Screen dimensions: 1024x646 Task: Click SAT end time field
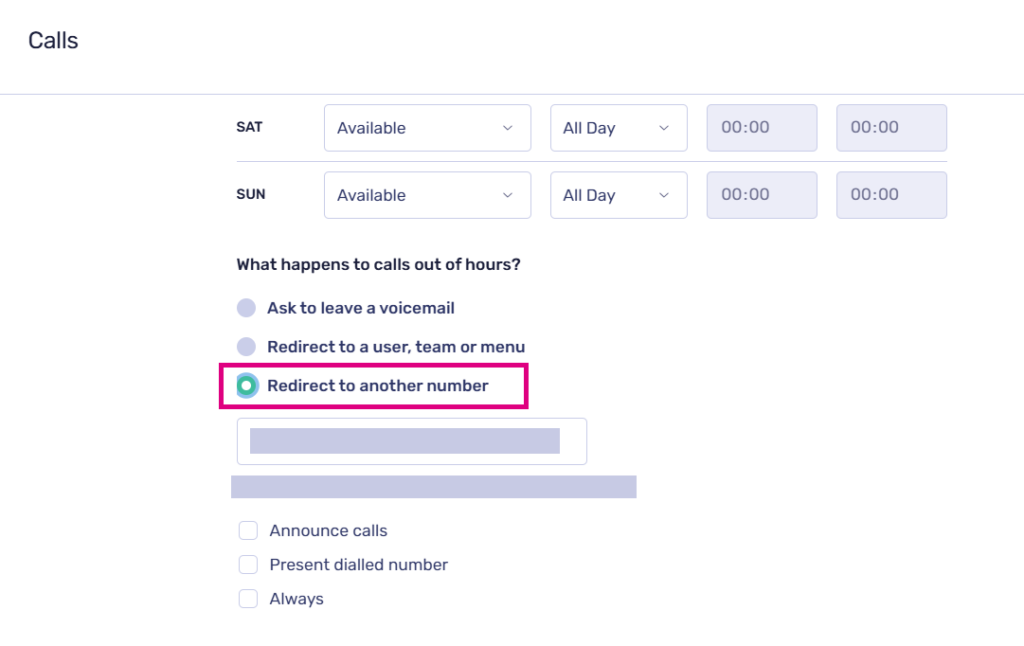[891, 128]
